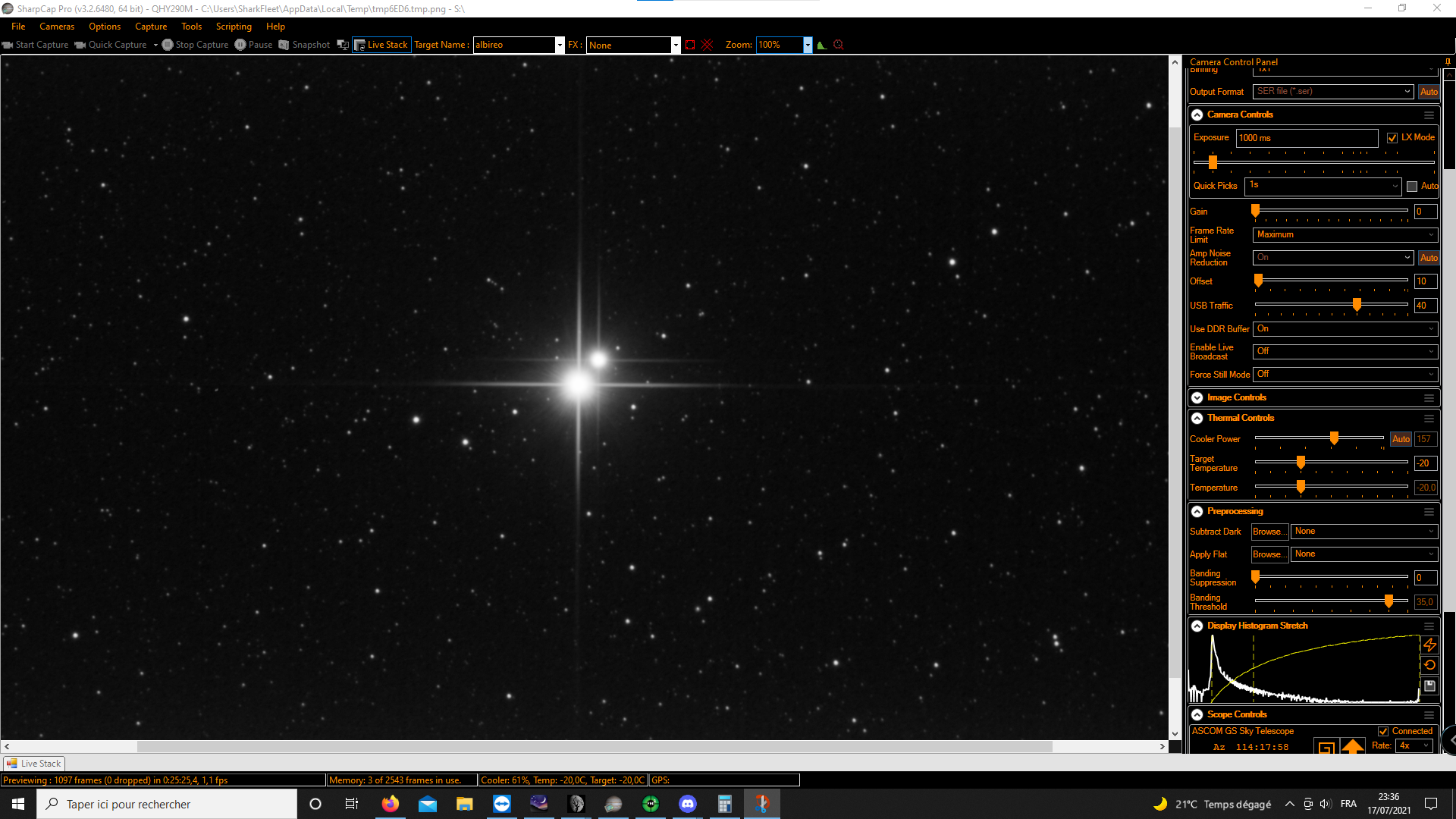Reset the display histogram stretch
The width and height of the screenshot is (1456, 819).
1429,665
